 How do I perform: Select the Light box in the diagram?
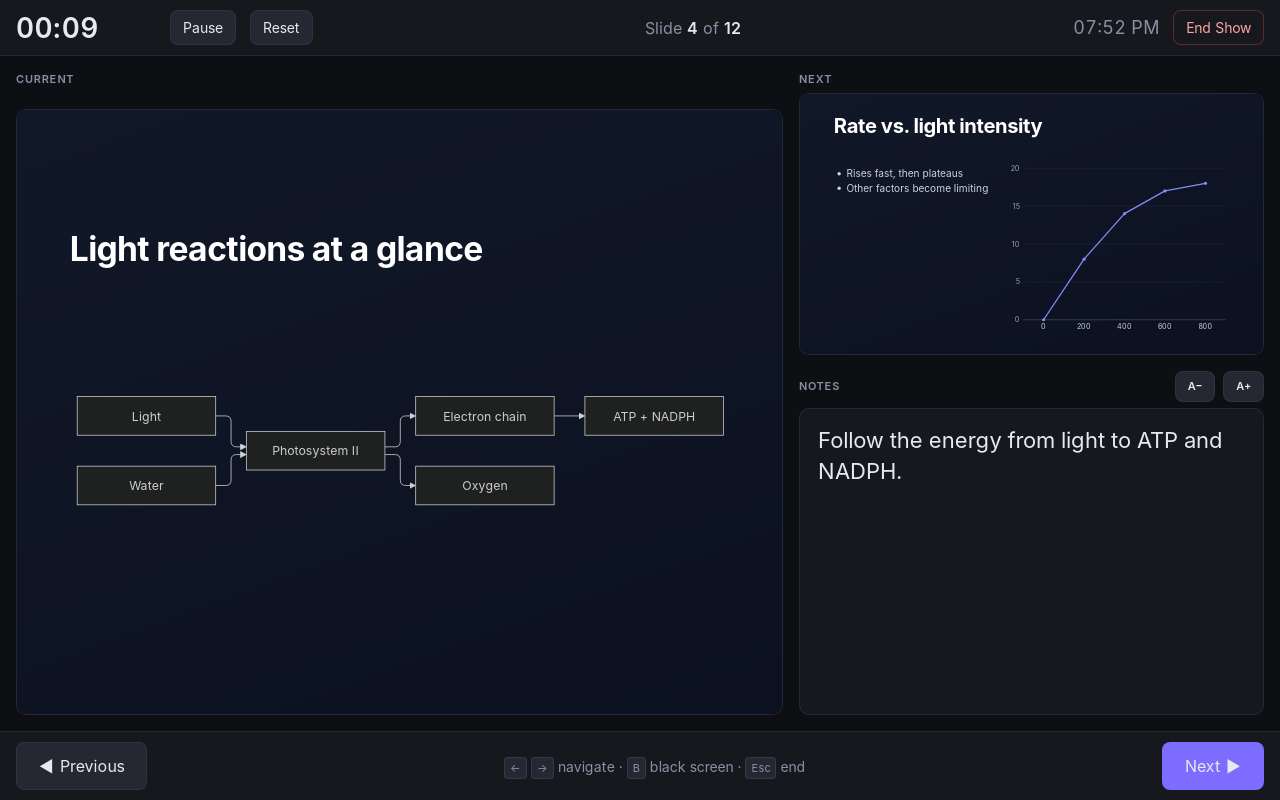(x=146, y=416)
